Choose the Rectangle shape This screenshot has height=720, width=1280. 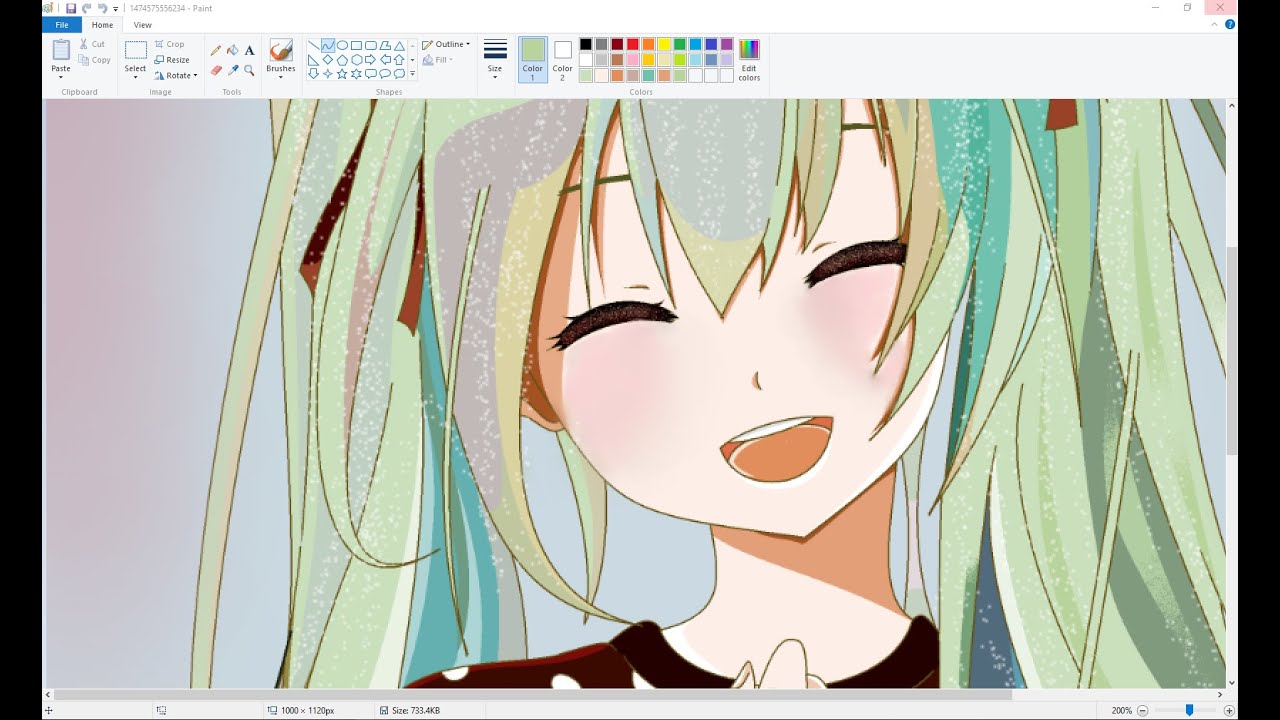[356, 45]
